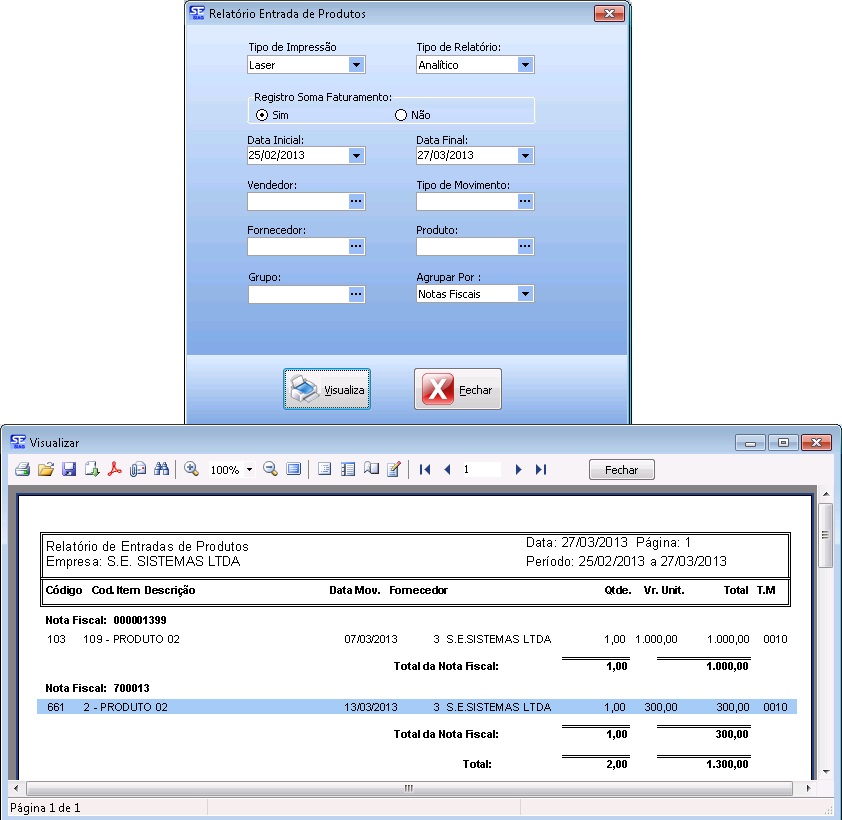The width and height of the screenshot is (842, 820).
Task: Open file using the folder icon
Action: [45, 469]
